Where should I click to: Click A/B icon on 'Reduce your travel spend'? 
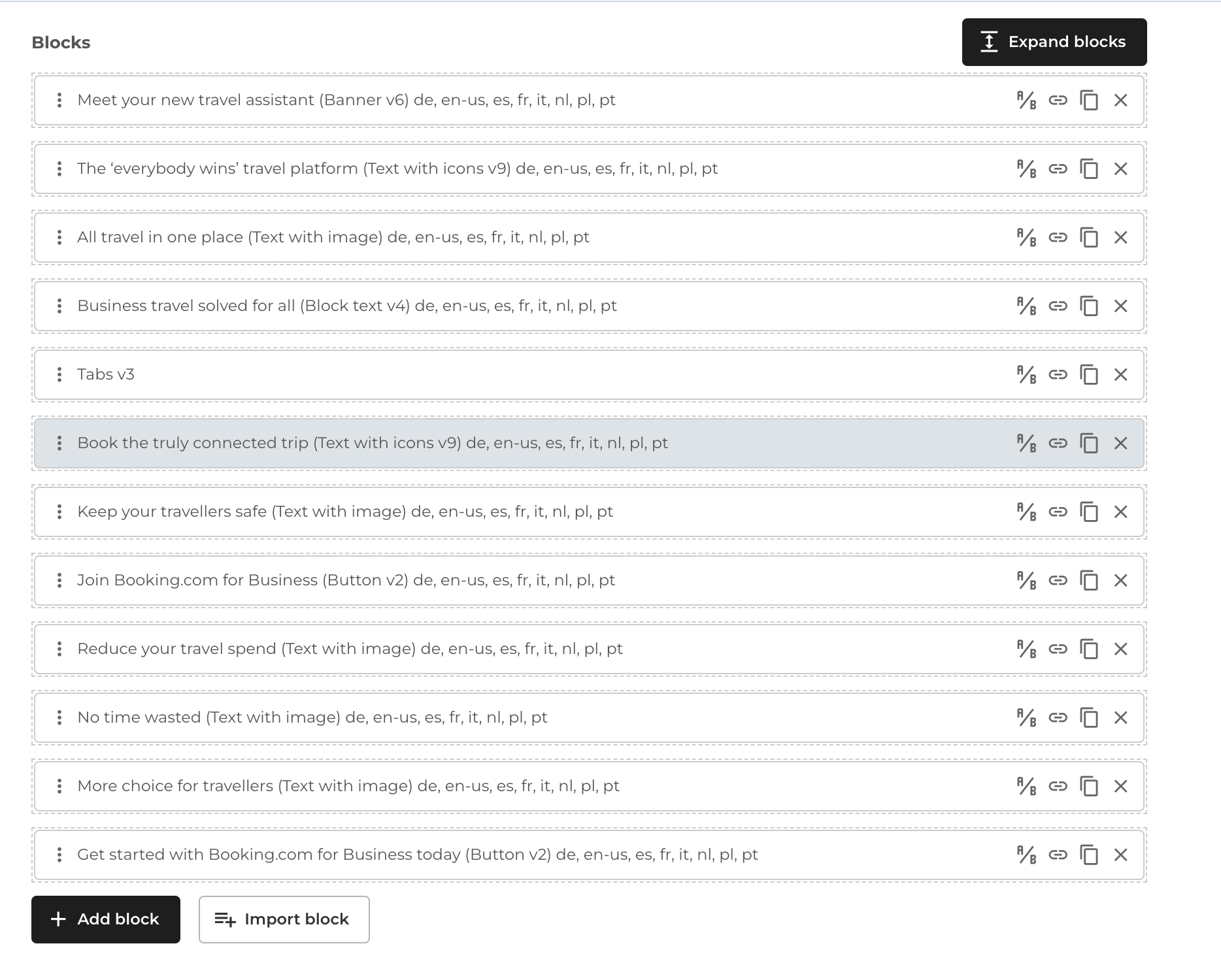pos(1026,649)
